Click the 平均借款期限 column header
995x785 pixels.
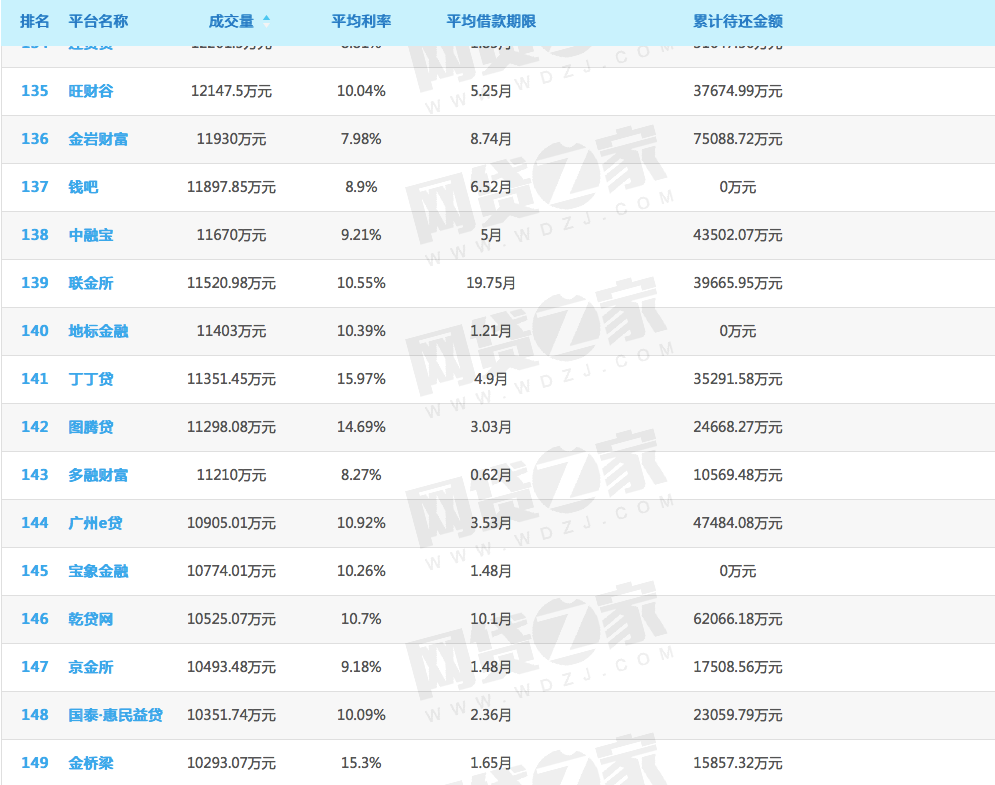click(x=491, y=21)
